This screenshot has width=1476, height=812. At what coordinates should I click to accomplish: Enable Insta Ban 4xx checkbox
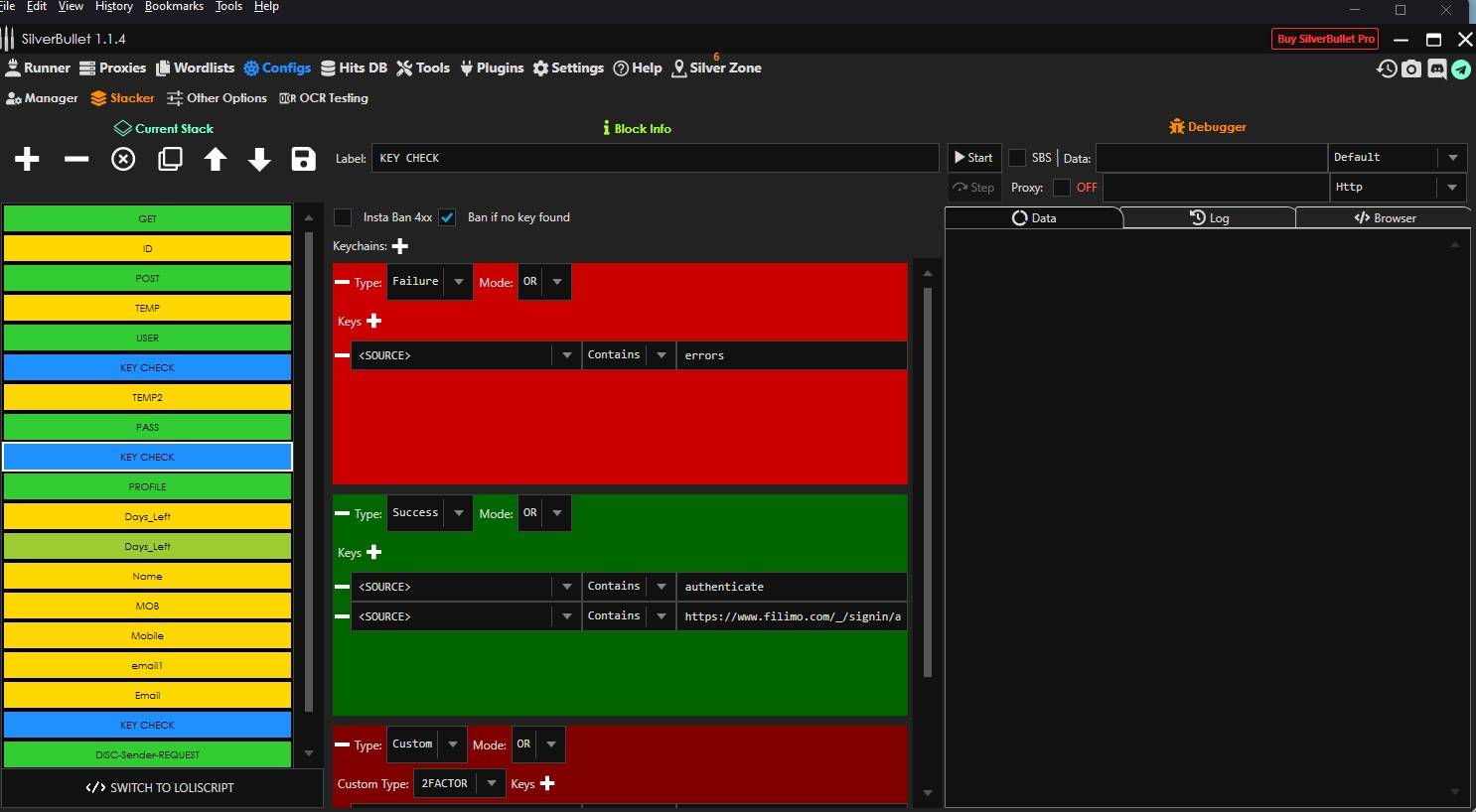click(x=343, y=217)
